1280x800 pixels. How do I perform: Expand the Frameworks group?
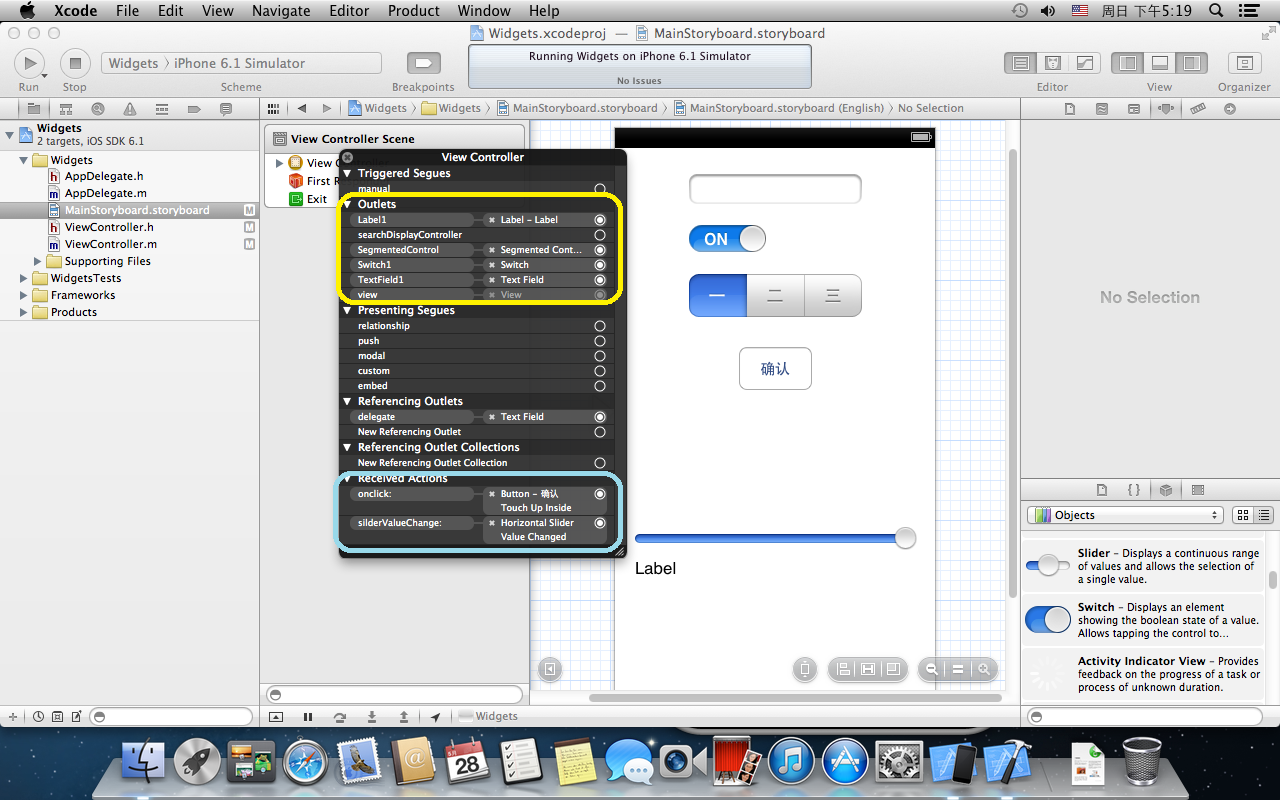point(24,295)
